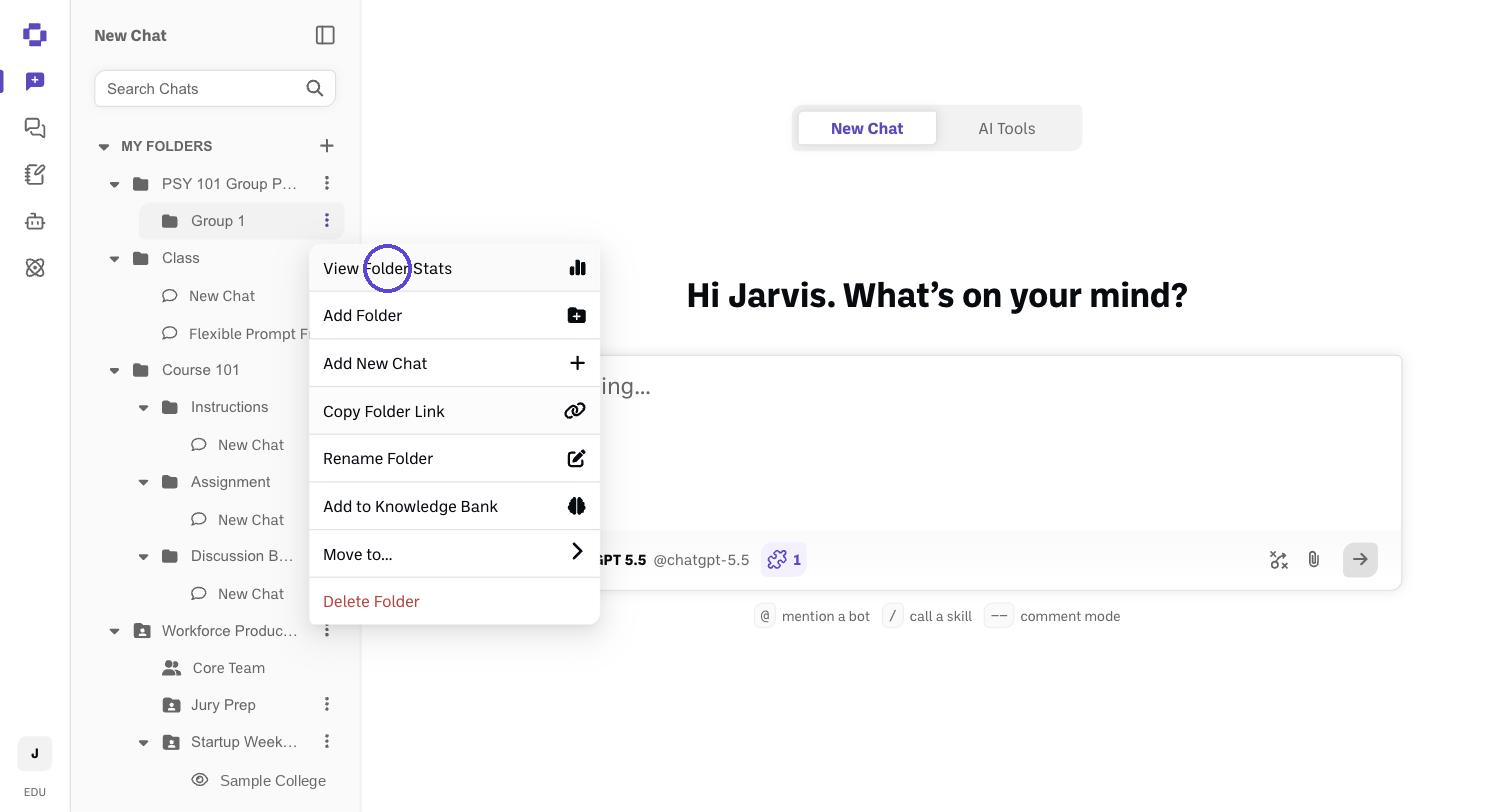Open the chat history icon in left rail
Screen dimensions: 1512x812
point(35,128)
